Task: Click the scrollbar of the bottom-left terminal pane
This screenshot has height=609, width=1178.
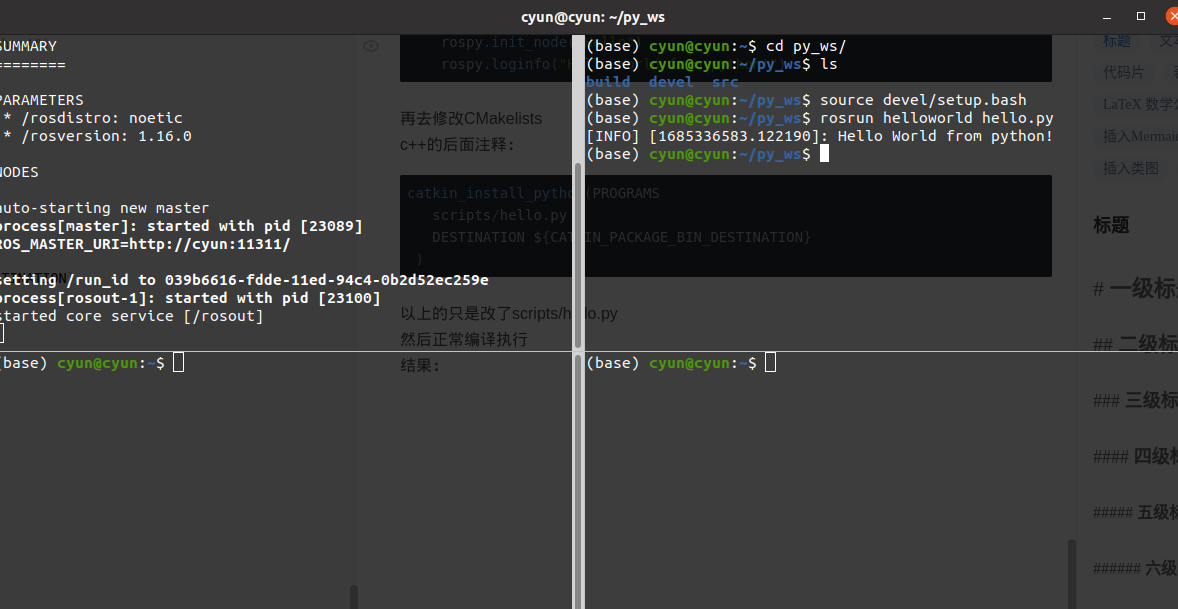Action: click(x=578, y=481)
